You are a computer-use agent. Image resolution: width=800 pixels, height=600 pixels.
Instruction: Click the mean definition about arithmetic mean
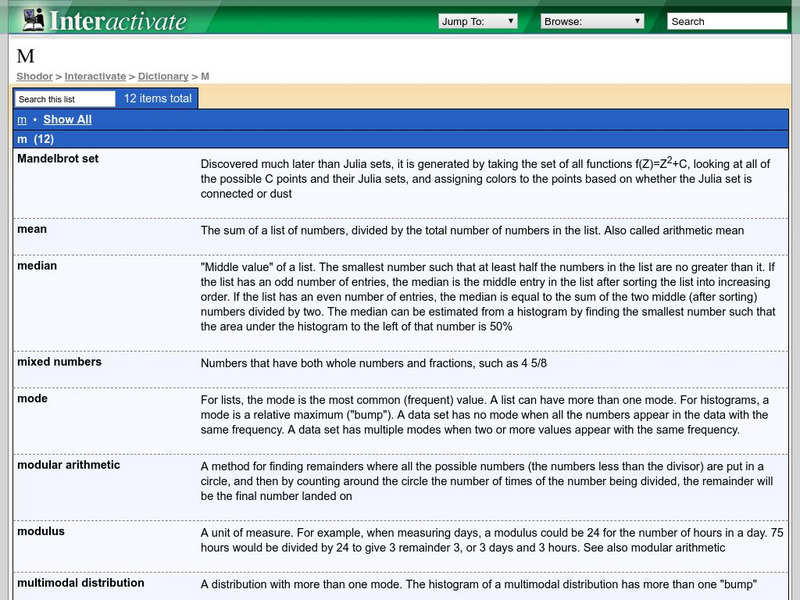tap(472, 230)
